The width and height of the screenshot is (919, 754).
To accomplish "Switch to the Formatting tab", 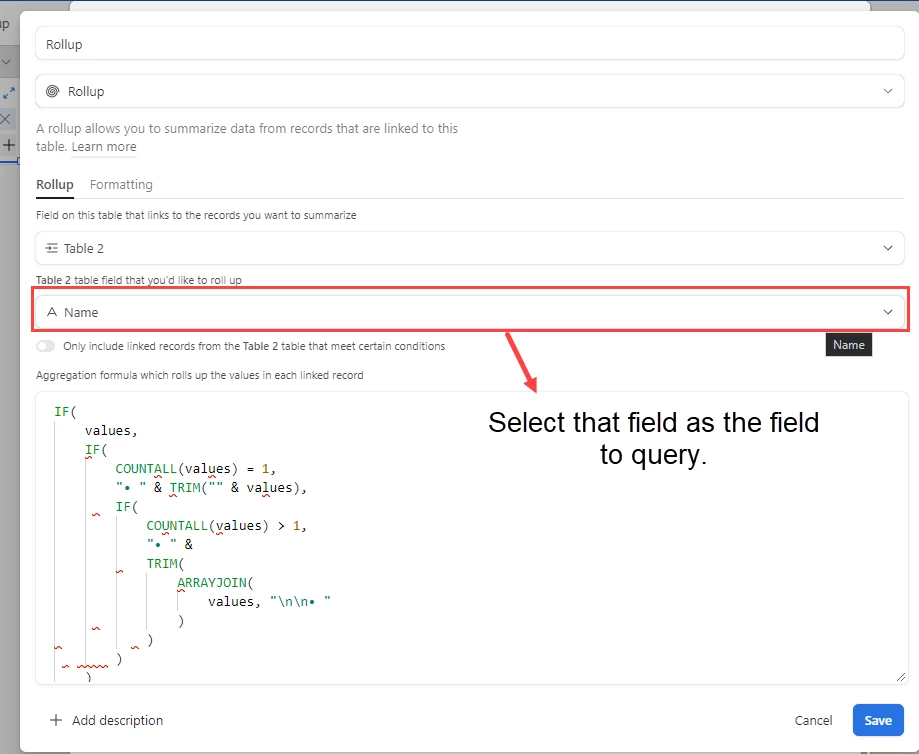I will click(x=121, y=185).
